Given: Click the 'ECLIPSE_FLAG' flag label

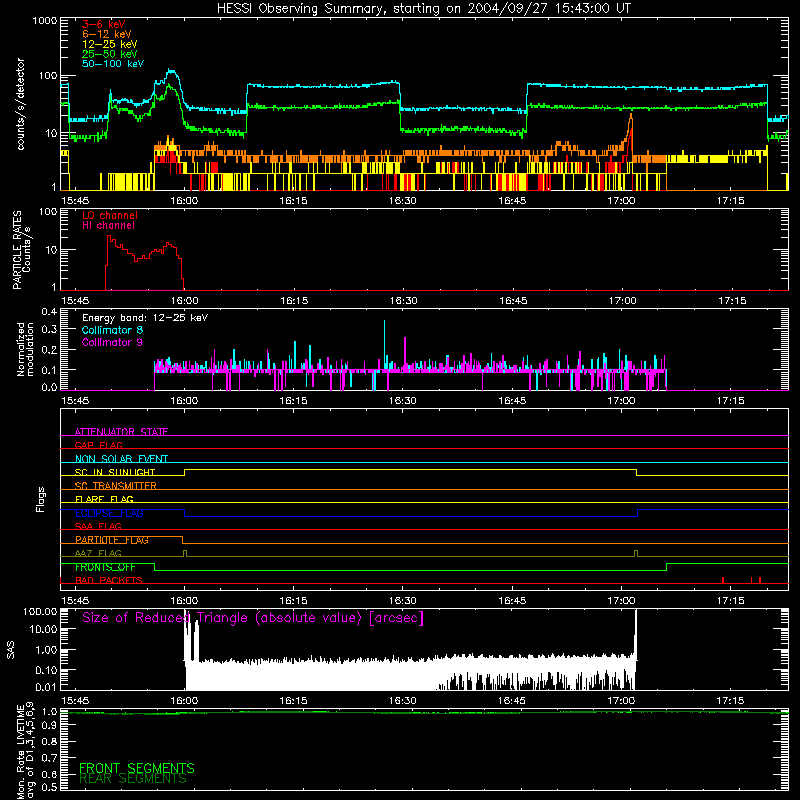Looking at the screenshot, I should click(109, 513).
